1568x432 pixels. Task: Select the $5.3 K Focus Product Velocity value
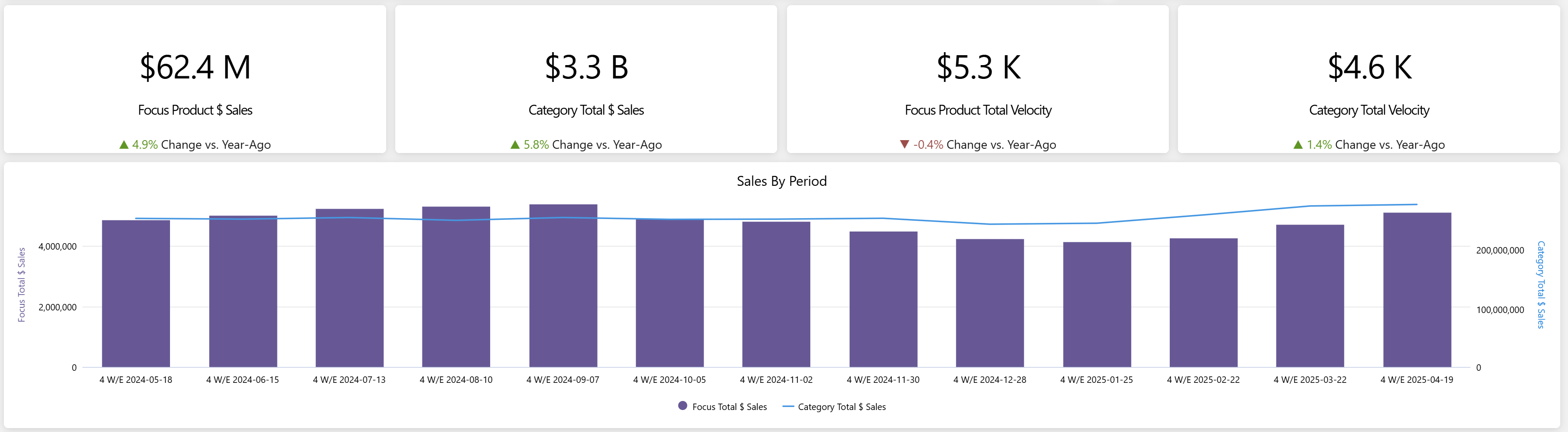click(x=978, y=67)
